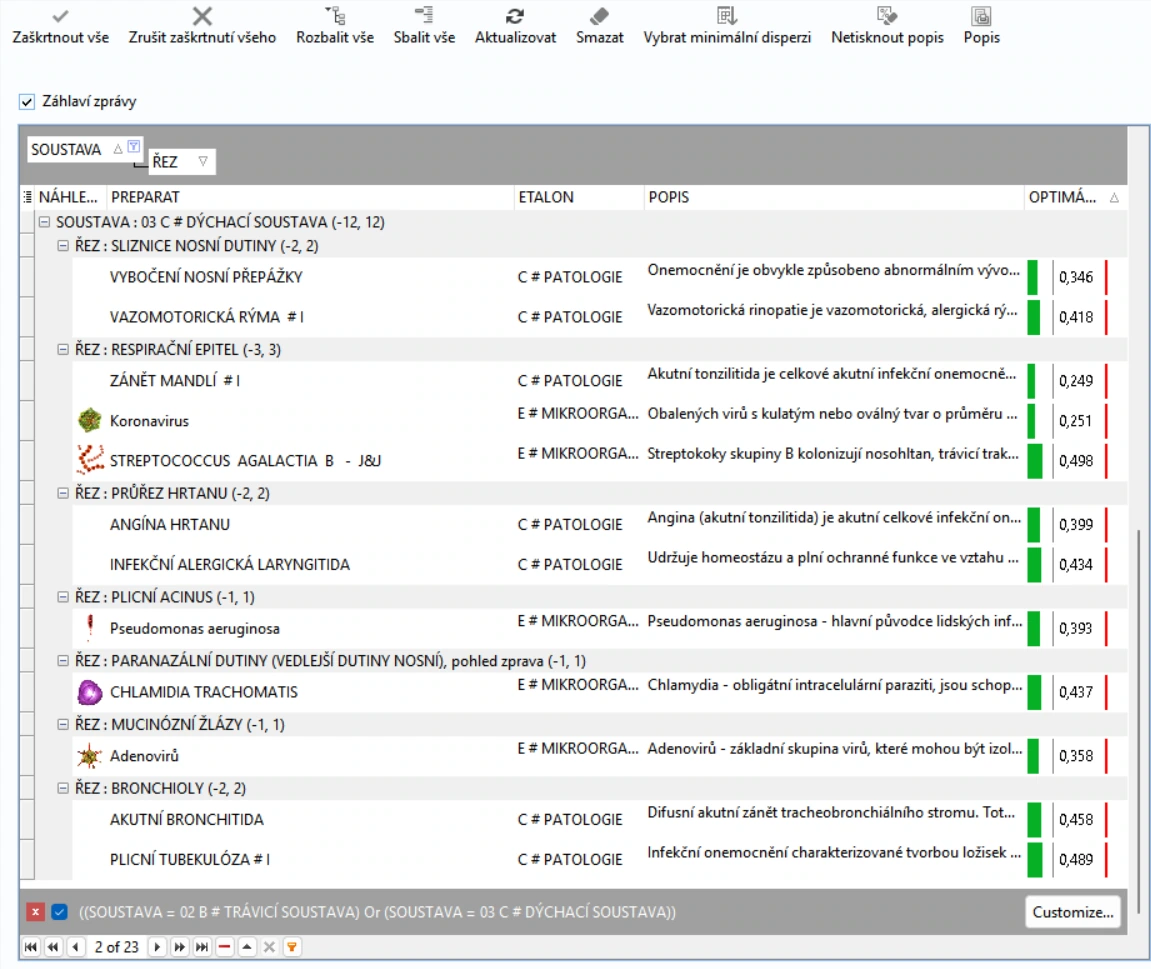1151x969 pixels.
Task: Go to next record in navigator
Action: click(x=156, y=947)
